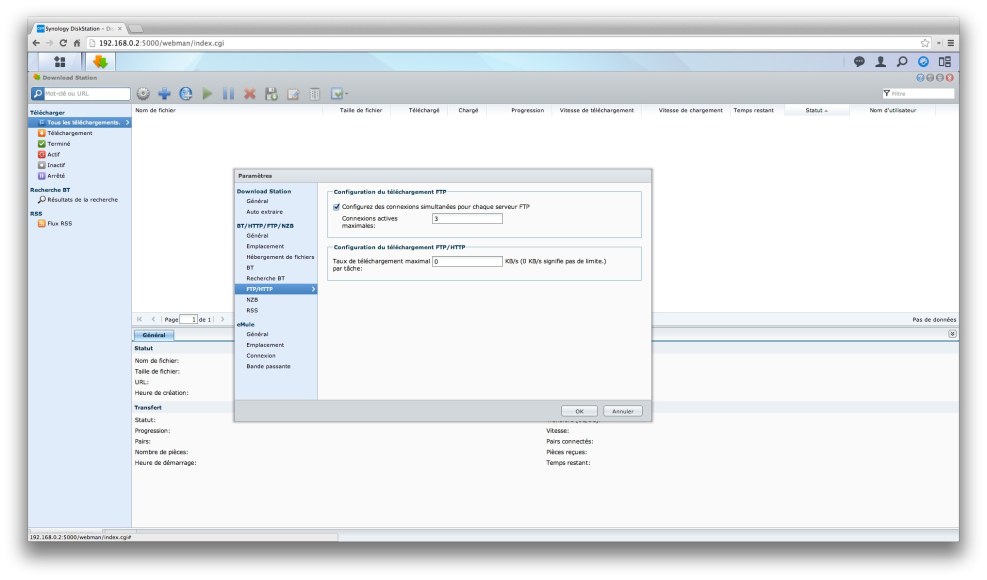Collapse the bottom details panel arrow
Screen dimensions: 987x580
951,334
